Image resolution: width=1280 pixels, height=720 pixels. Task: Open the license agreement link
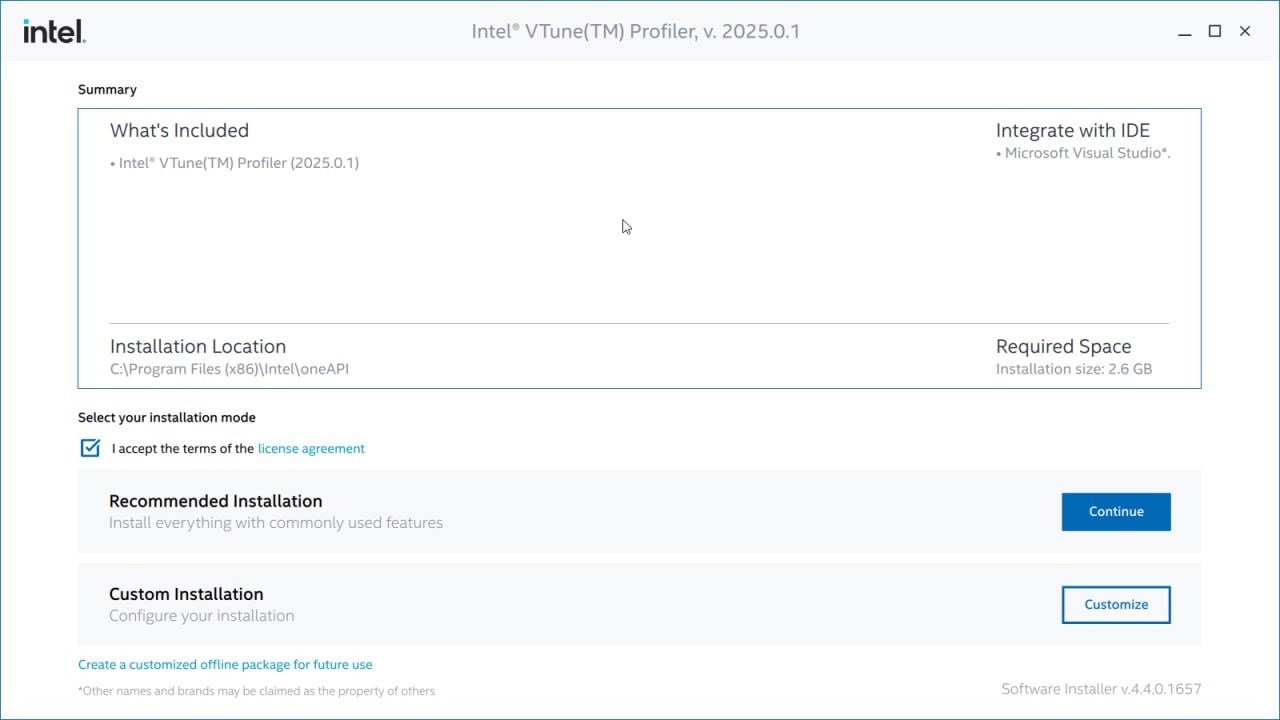point(311,449)
